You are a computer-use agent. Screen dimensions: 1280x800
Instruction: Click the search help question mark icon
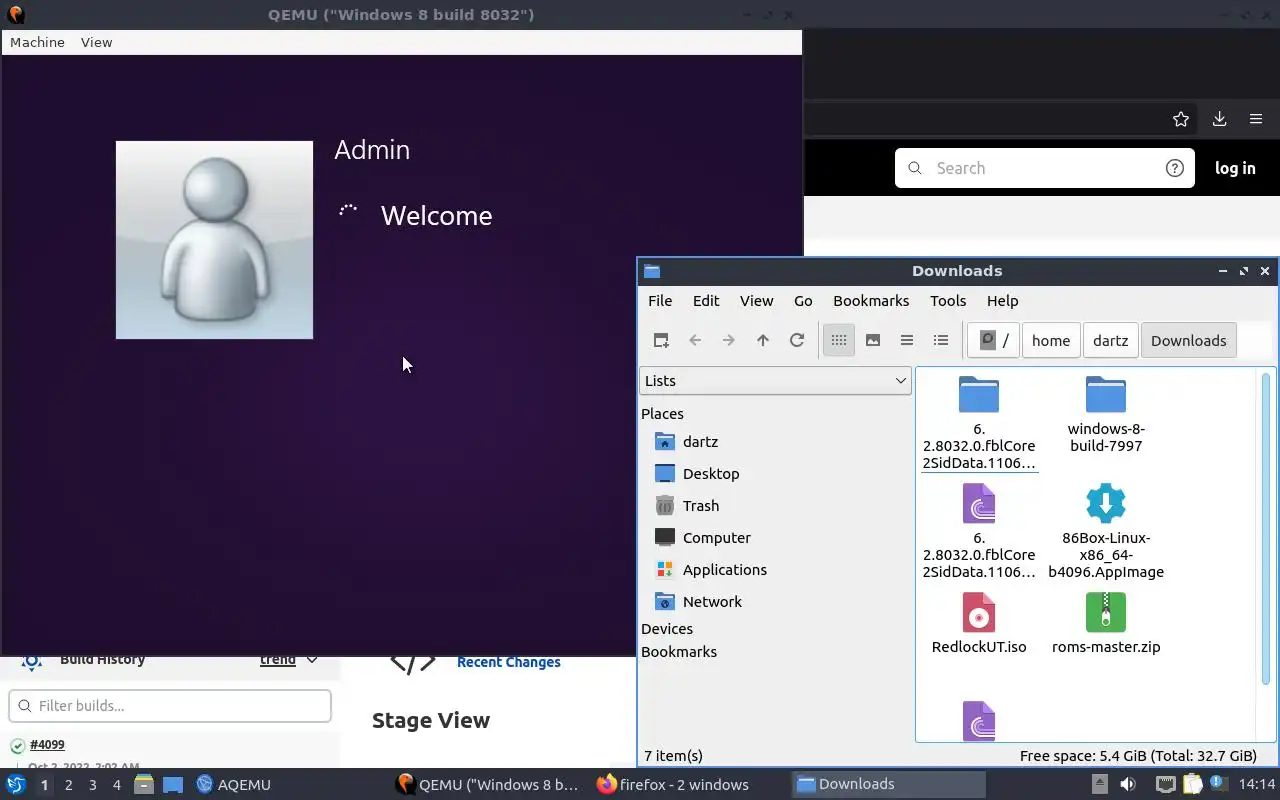click(x=1175, y=168)
